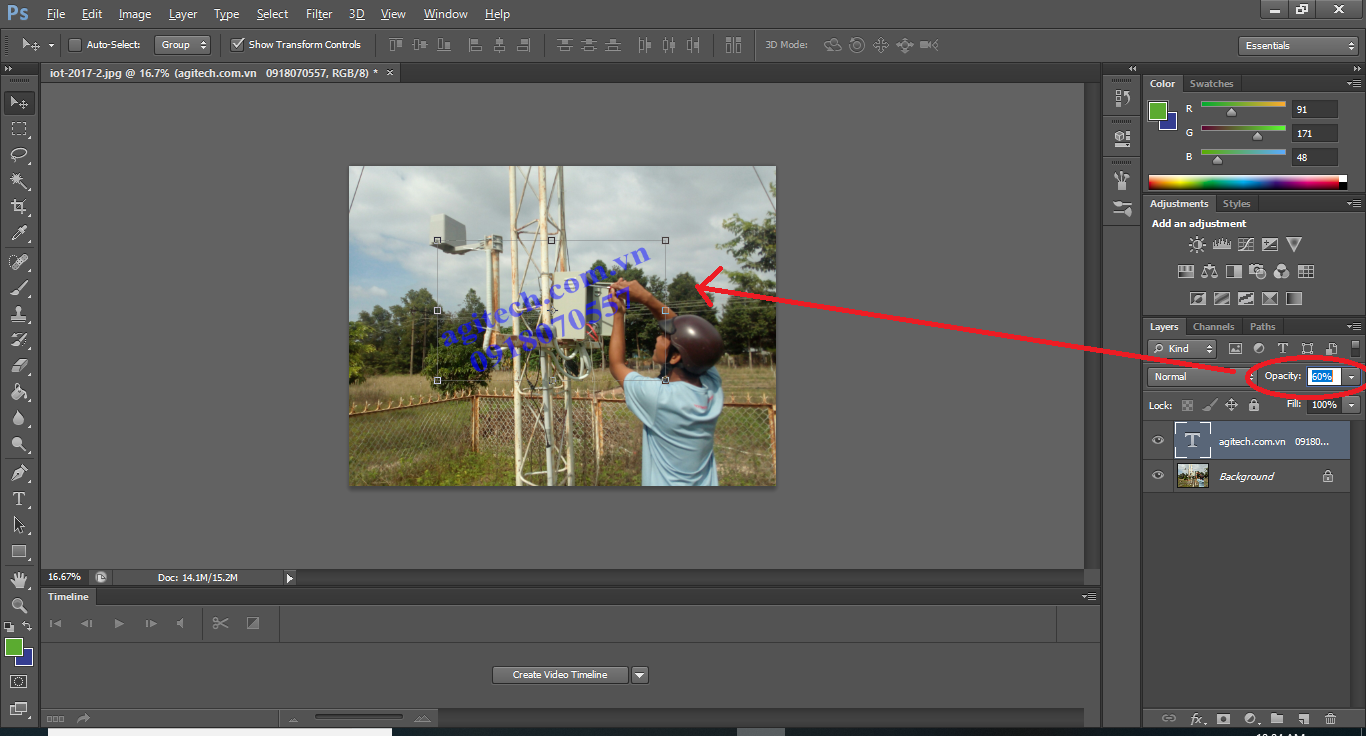
Task: Select the Pen tool
Action: [x=19, y=472]
